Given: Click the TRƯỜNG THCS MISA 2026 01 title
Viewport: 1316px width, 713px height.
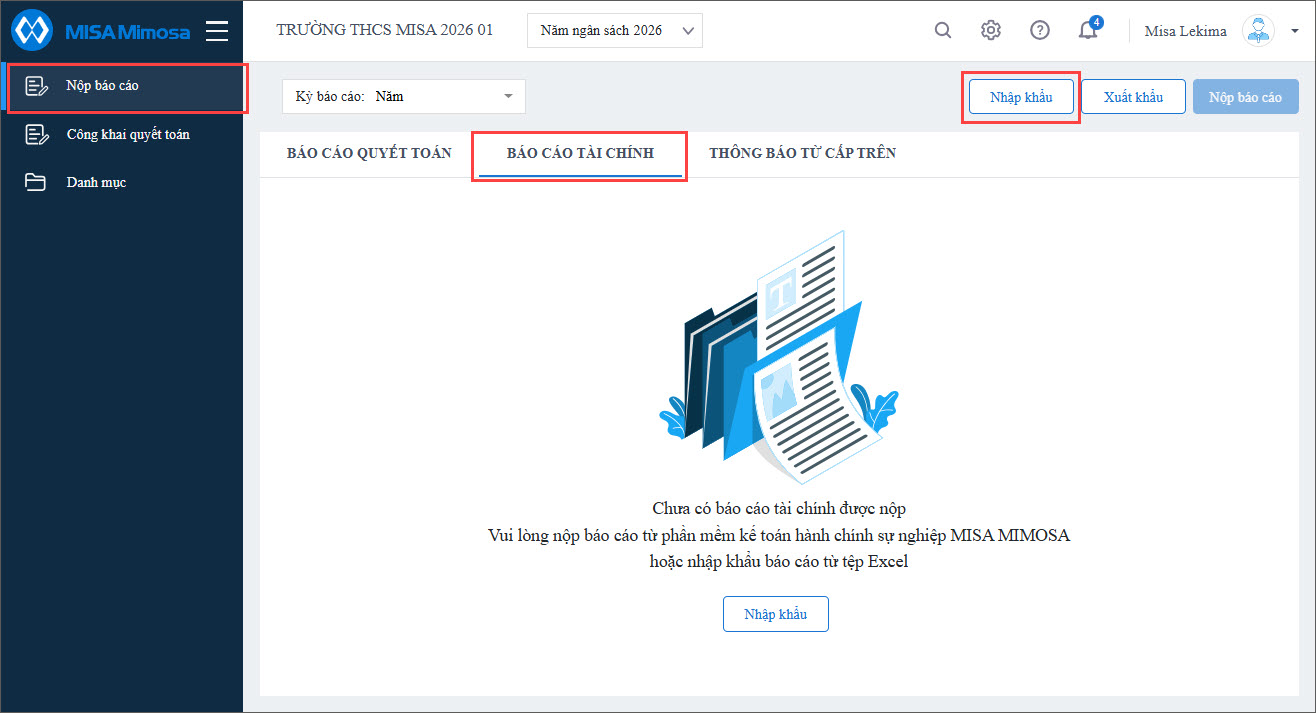Looking at the screenshot, I should [x=385, y=30].
